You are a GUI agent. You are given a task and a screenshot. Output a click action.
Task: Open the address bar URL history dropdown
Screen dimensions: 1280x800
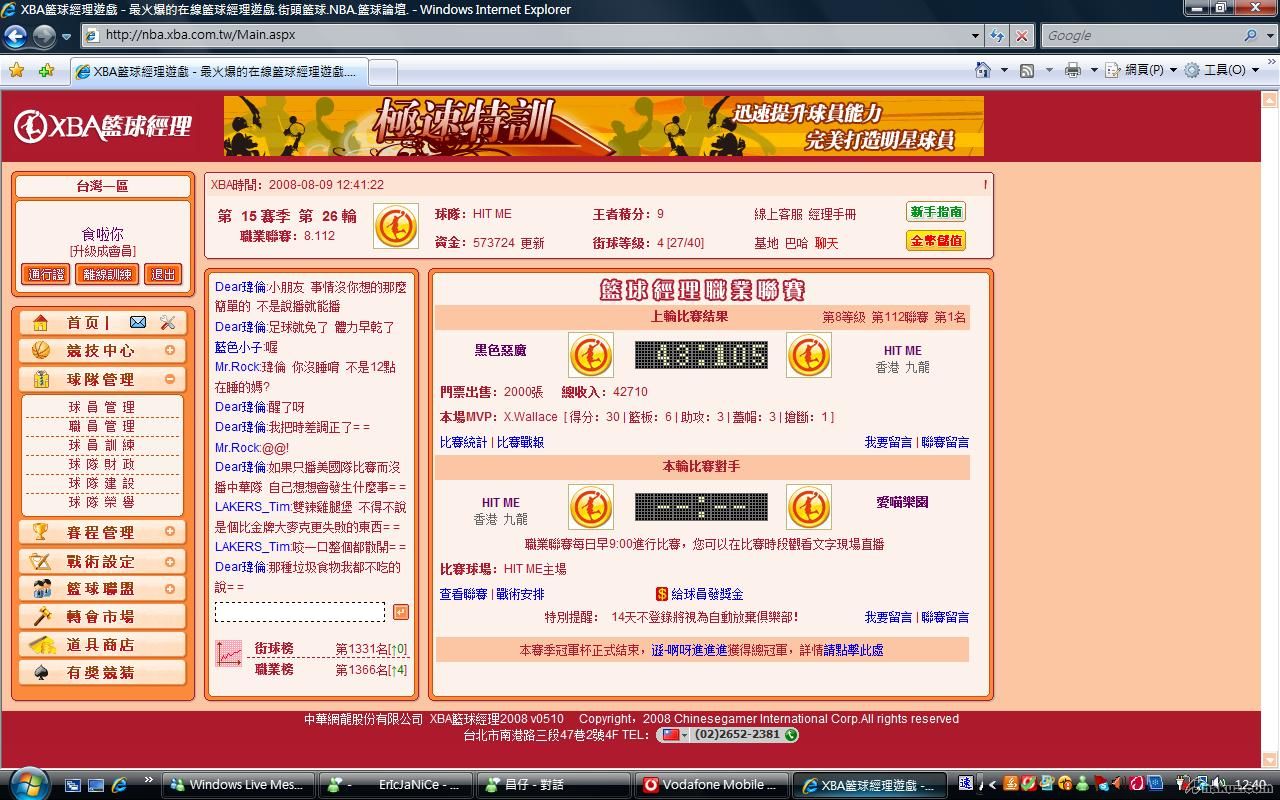(975, 35)
